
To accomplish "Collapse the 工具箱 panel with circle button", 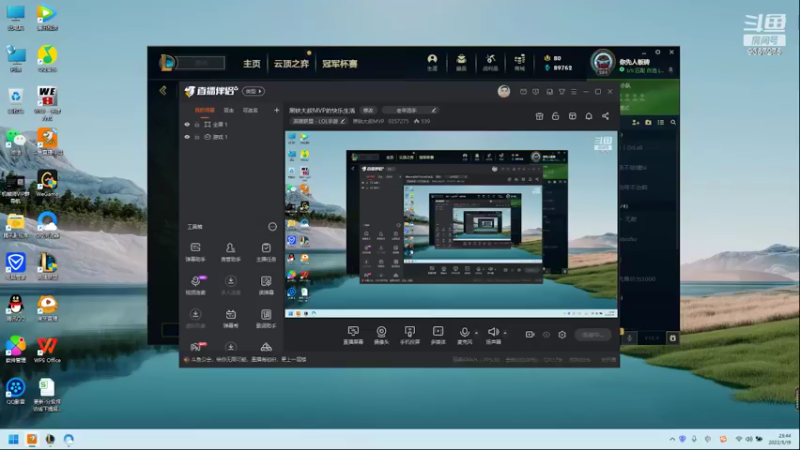I will point(272,227).
